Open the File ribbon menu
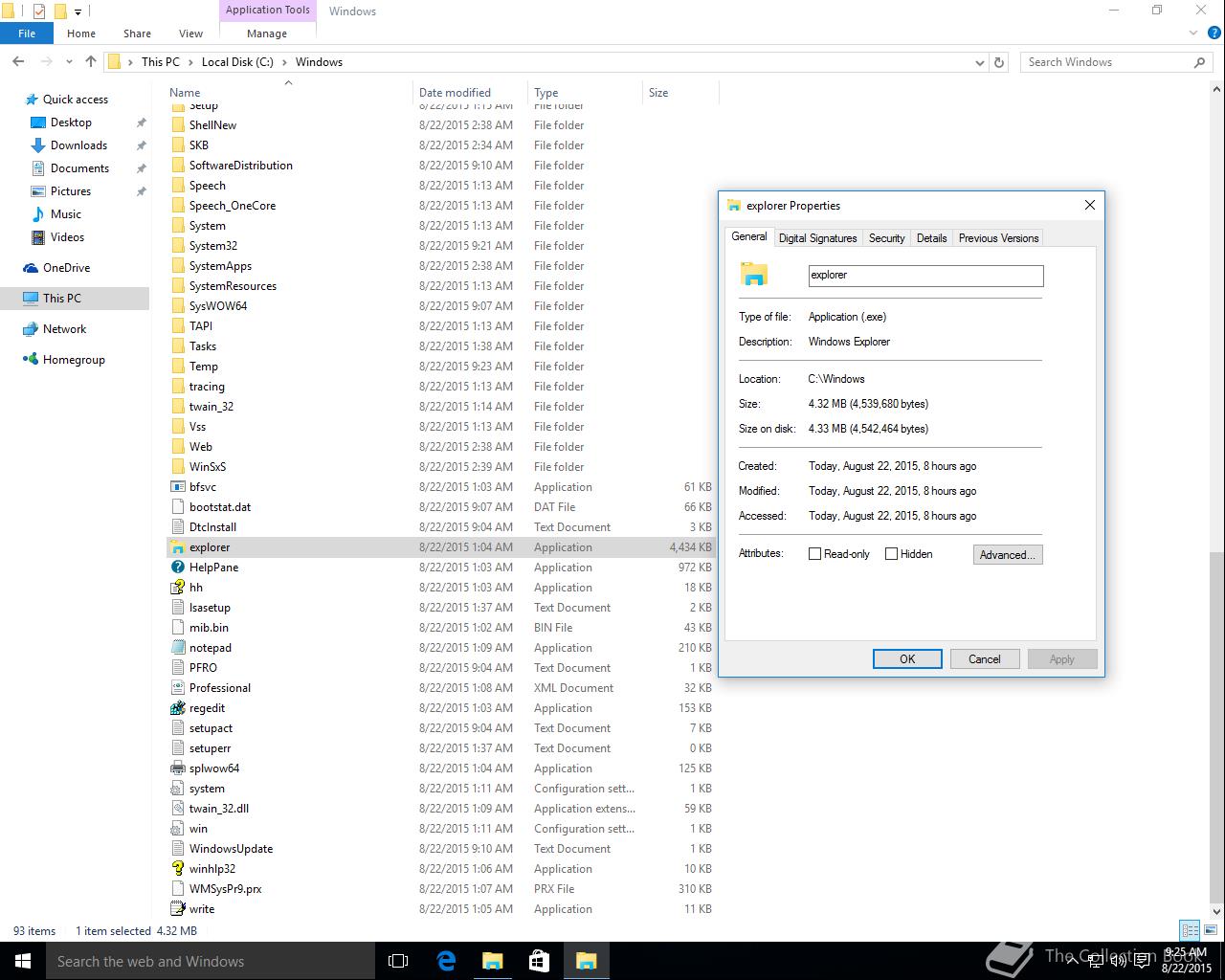This screenshot has height=980, width=1225. click(27, 33)
